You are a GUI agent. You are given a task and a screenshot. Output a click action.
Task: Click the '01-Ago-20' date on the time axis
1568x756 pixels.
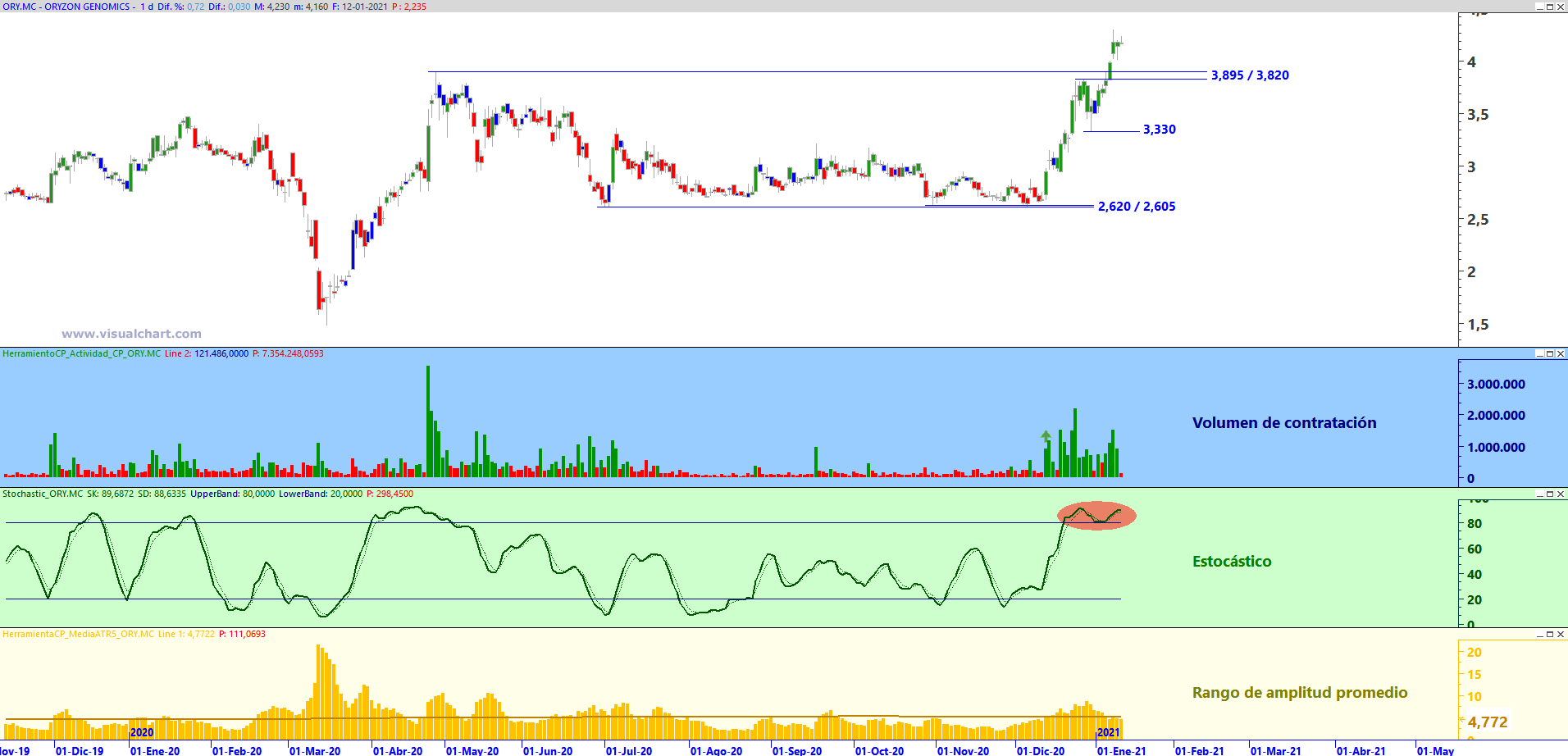[x=716, y=750]
